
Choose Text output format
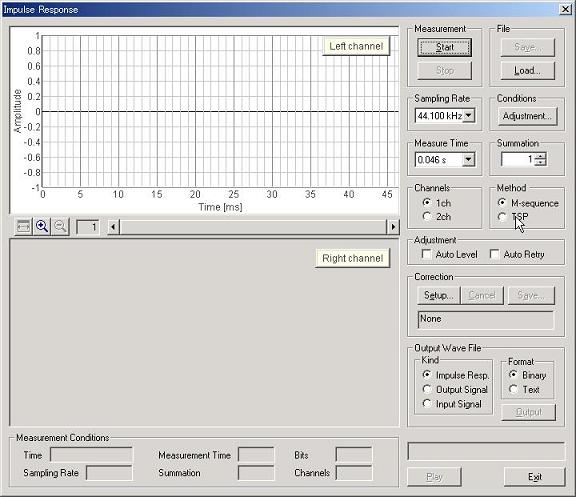point(514,389)
